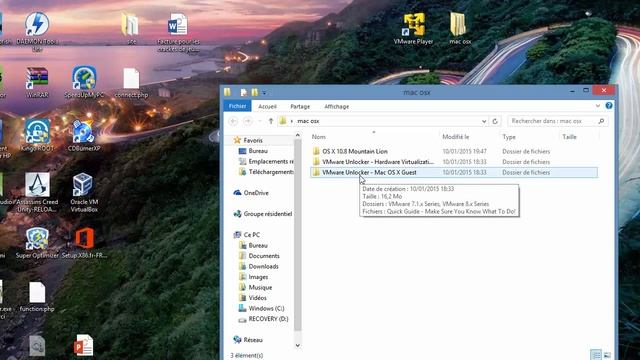Open 'Emplacements récents' in Favoris
The height and width of the screenshot is (360, 640).
(266, 162)
